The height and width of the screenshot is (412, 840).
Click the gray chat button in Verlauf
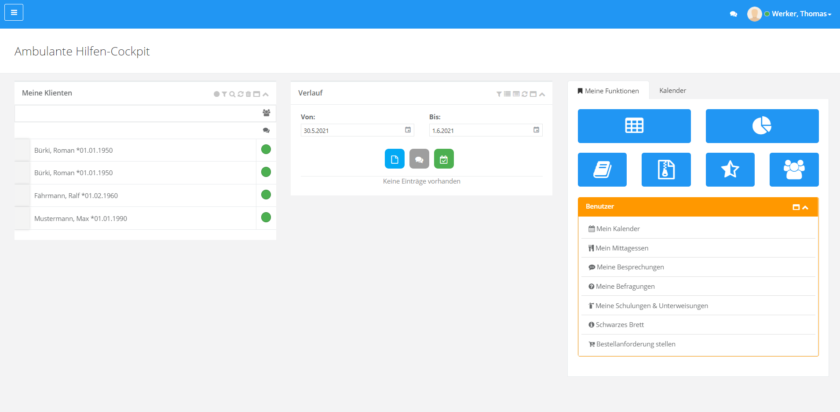pyautogui.click(x=419, y=159)
